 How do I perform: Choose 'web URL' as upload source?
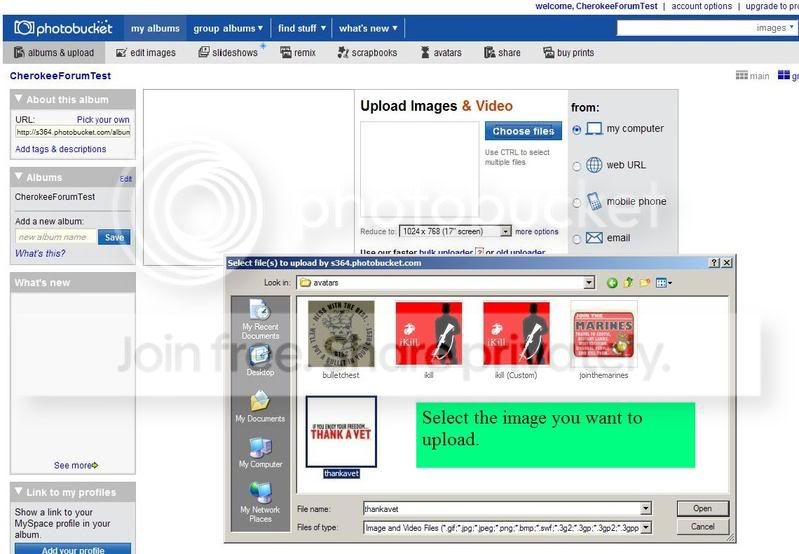577,166
